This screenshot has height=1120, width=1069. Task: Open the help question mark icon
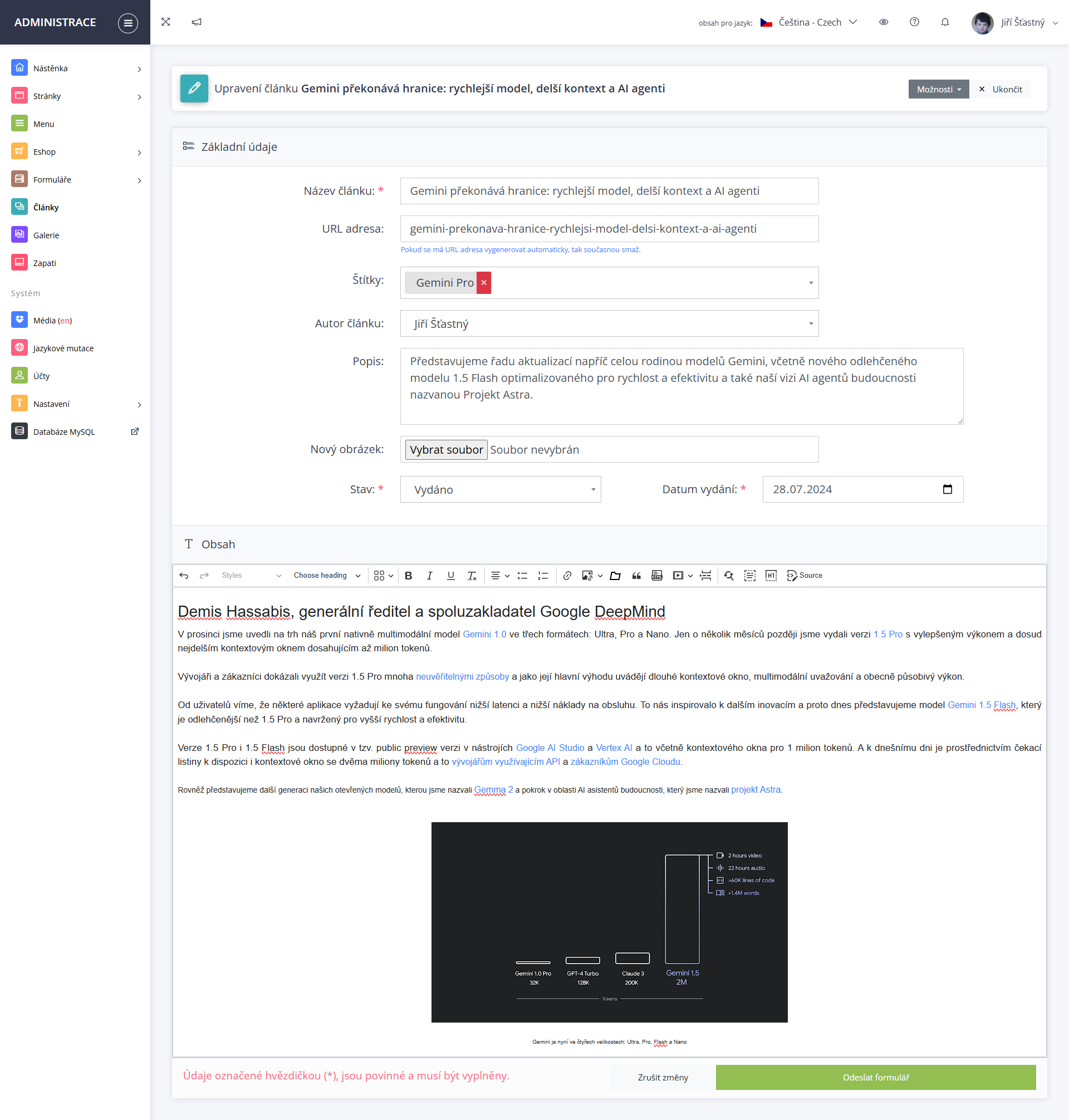(x=914, y=22)
